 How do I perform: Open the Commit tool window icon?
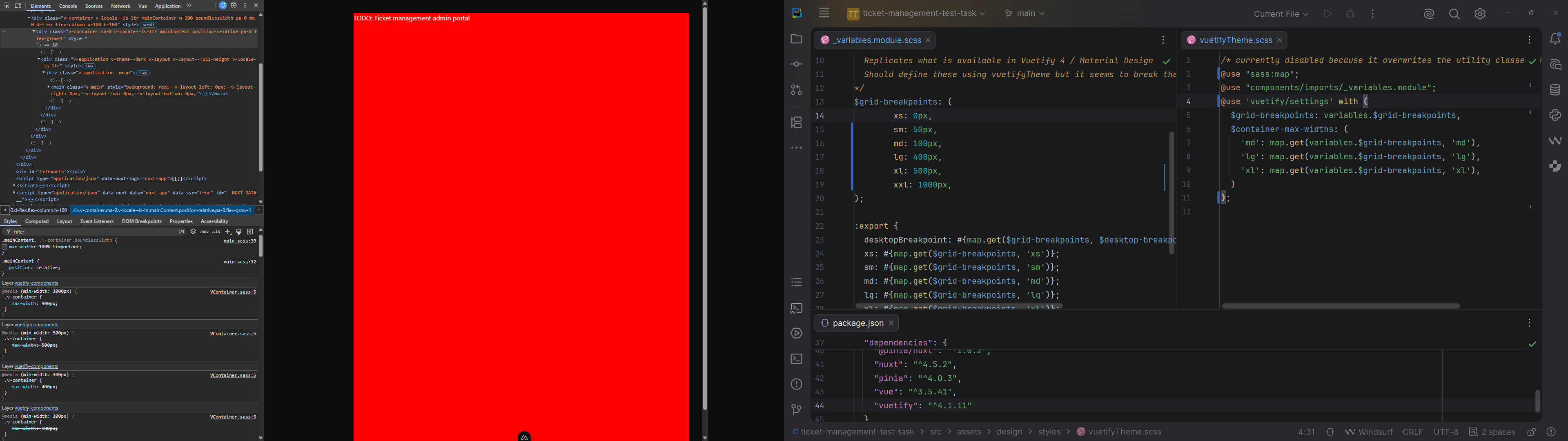(796, 65)
